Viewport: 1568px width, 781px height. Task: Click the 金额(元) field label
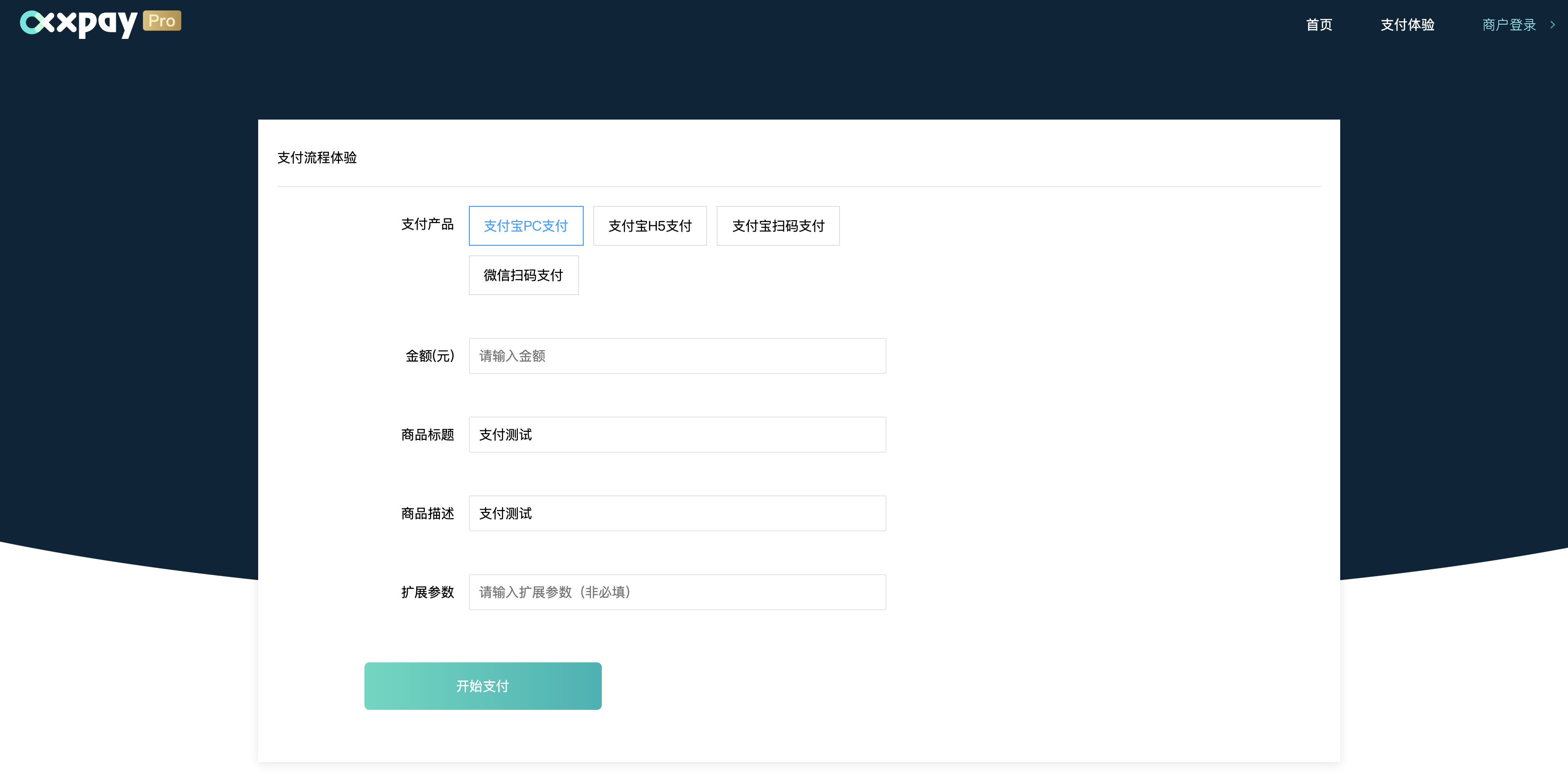(x=430, y=356)
